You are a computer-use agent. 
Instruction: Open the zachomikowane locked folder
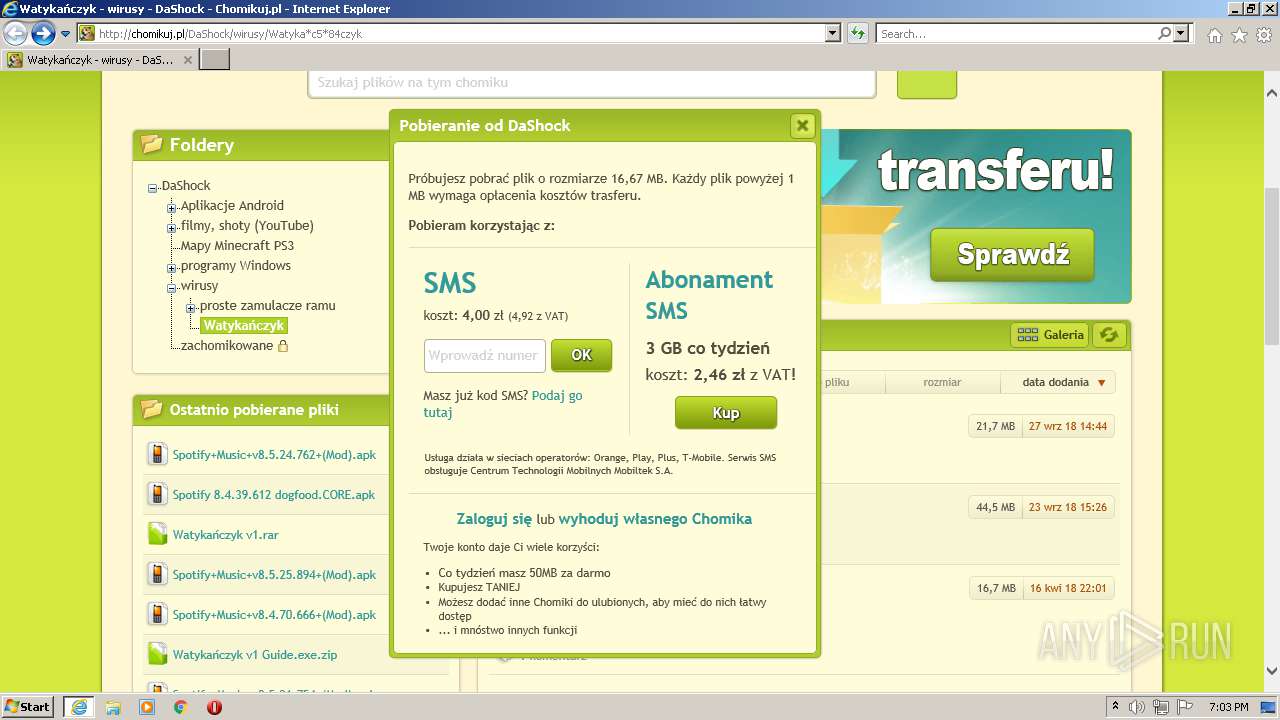[227, 345]
